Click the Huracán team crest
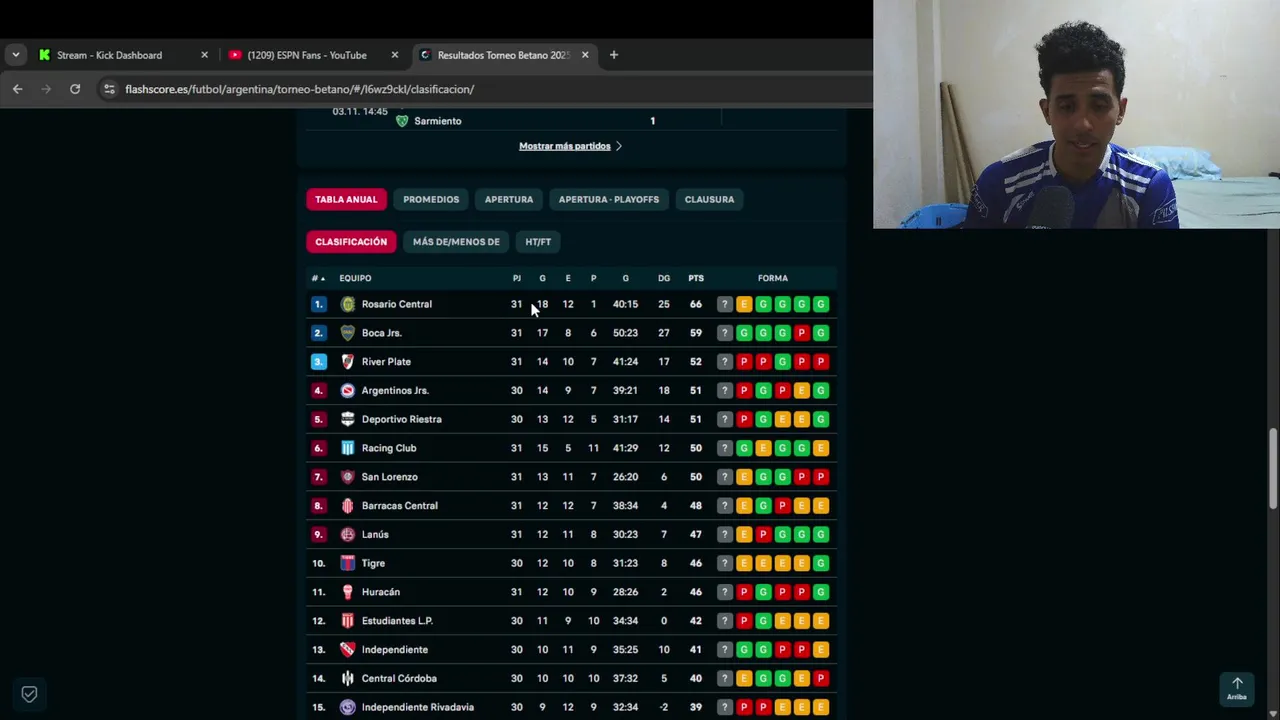Viewport: 1280px width, 720px height. 348,592
